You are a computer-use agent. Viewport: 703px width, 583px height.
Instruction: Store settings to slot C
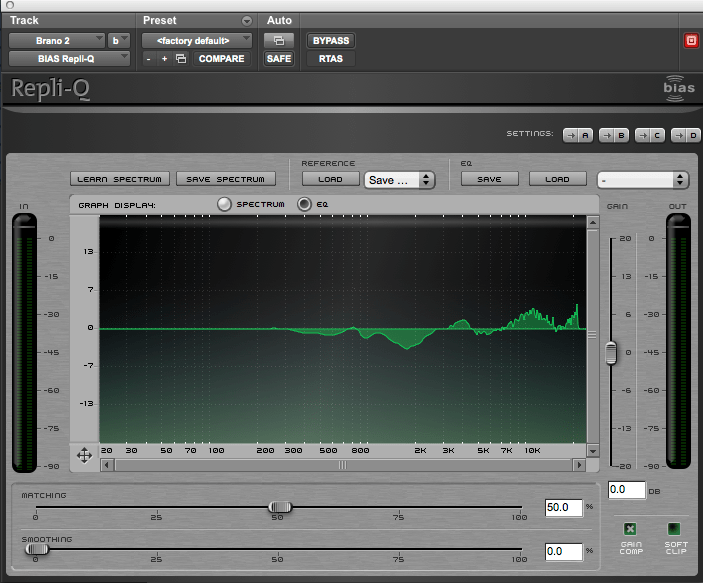click(650, 135)
